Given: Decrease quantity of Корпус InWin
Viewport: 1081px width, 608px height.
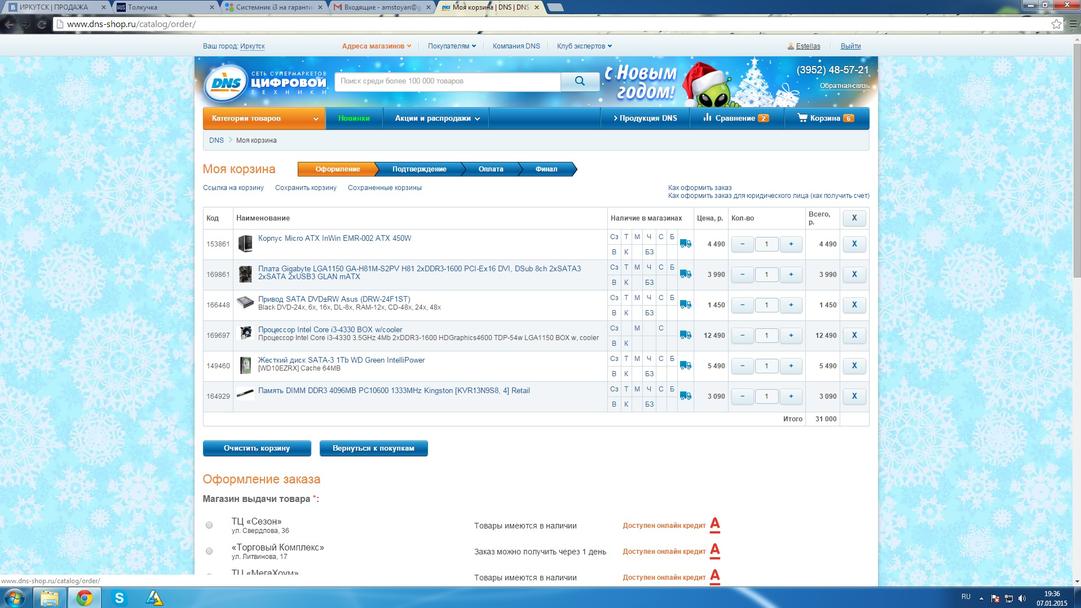Looking at the screenshot, I should (742, 244).
